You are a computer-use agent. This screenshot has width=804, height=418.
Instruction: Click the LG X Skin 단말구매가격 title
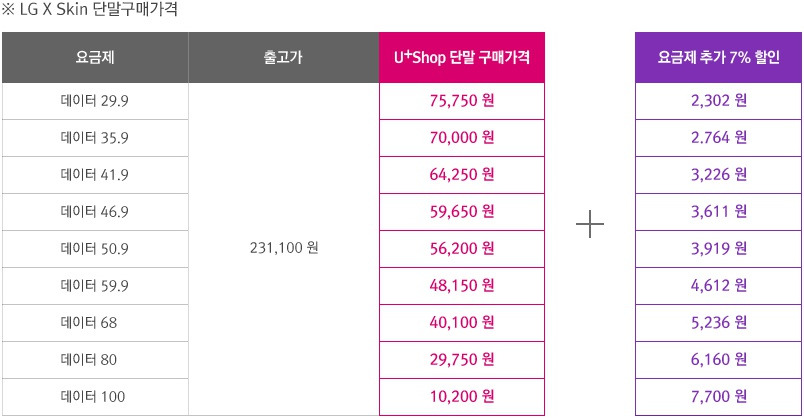point(90,9)
